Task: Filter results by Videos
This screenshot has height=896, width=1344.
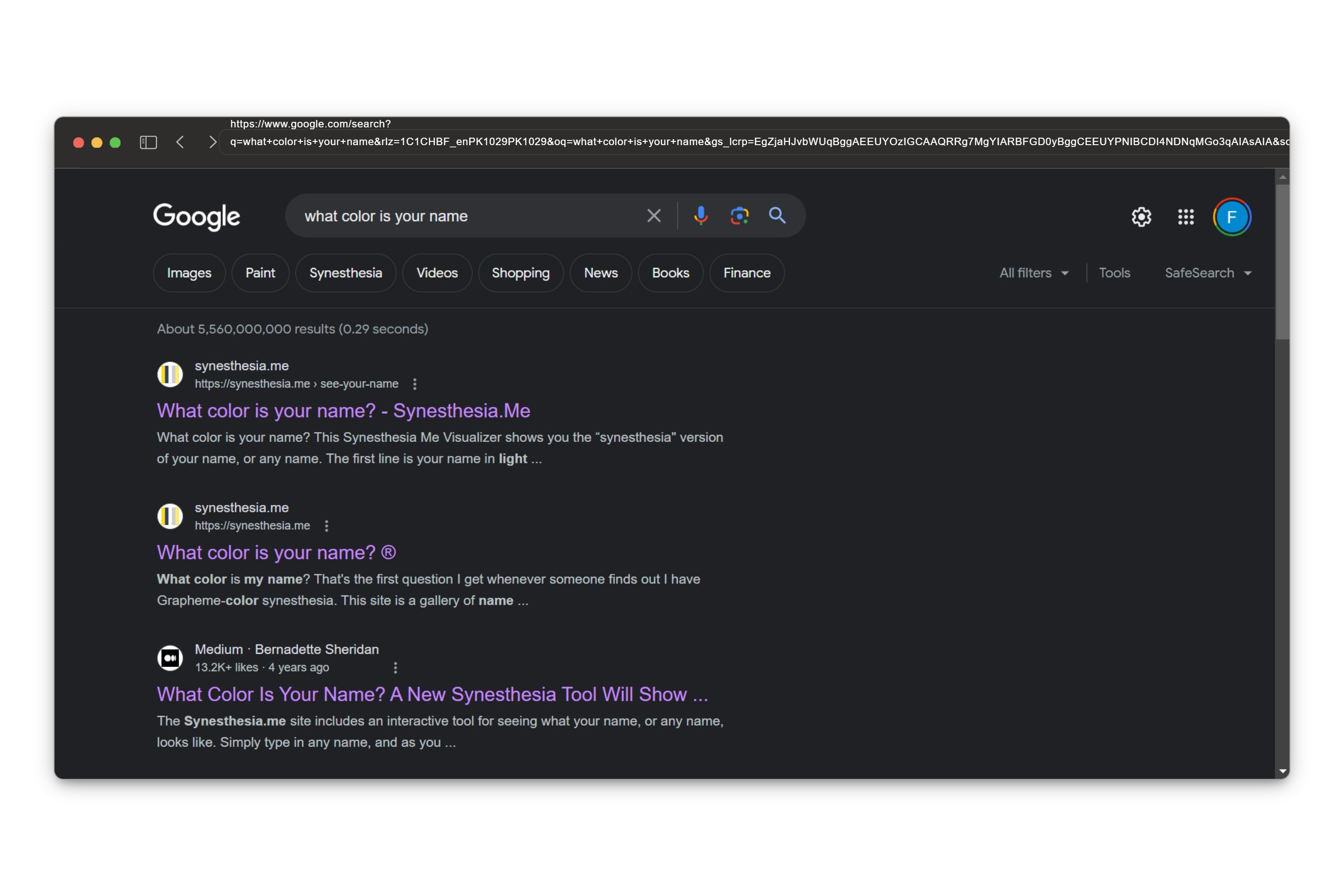Action: [x=437, y=273]
